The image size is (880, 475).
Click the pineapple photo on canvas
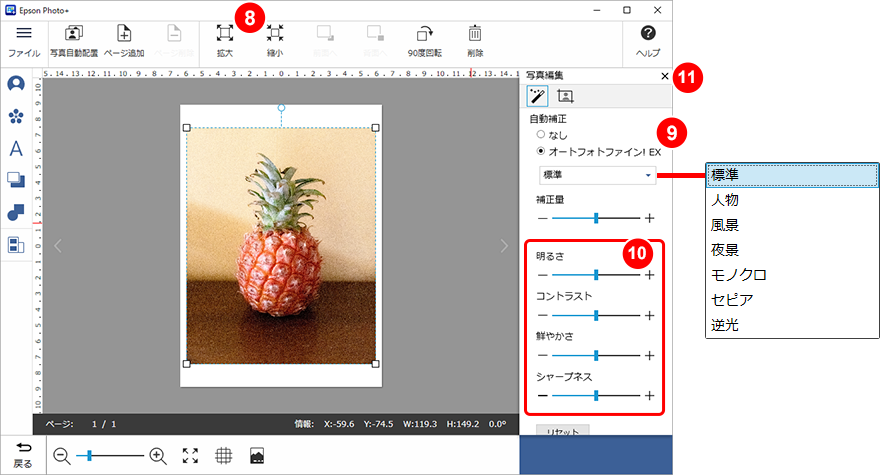(281, 245)
